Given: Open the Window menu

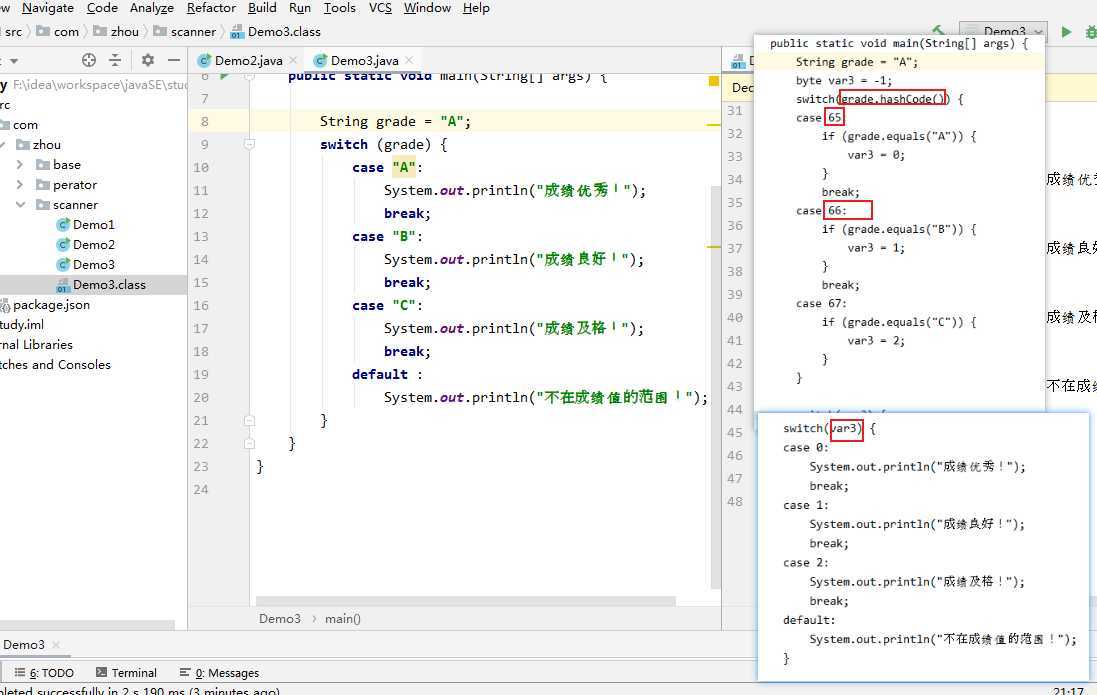Looking at the screenshot, I should [427, 8].
